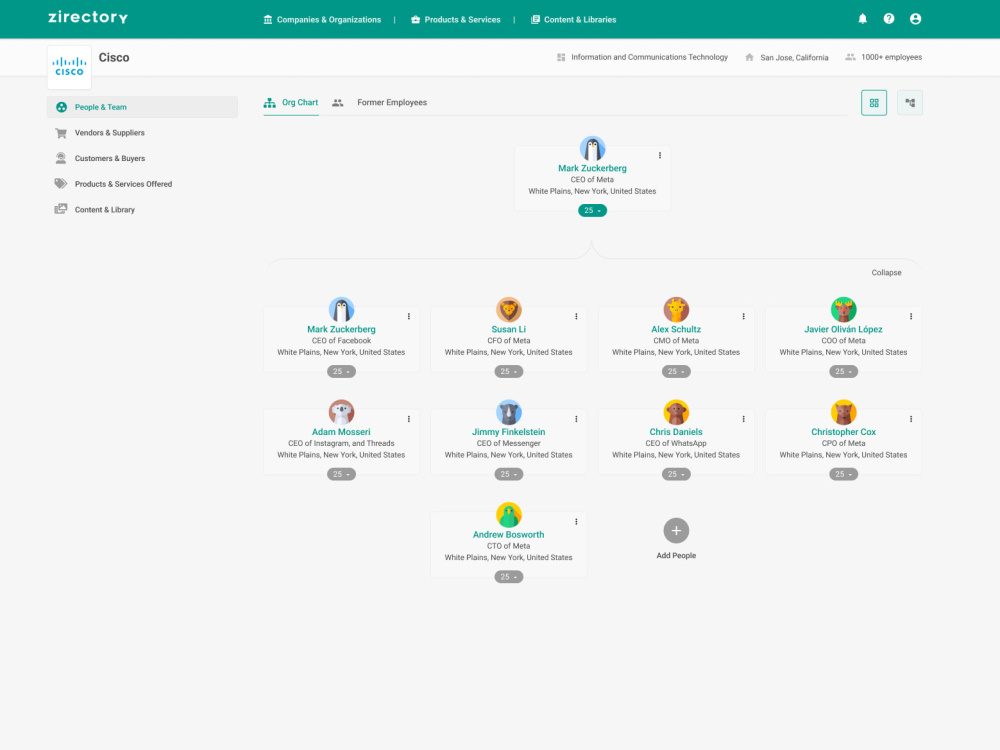Screen dimensions: 1000x750
Task: Expand Susan Li's 25 reports badge
Action: coord(509,371)
